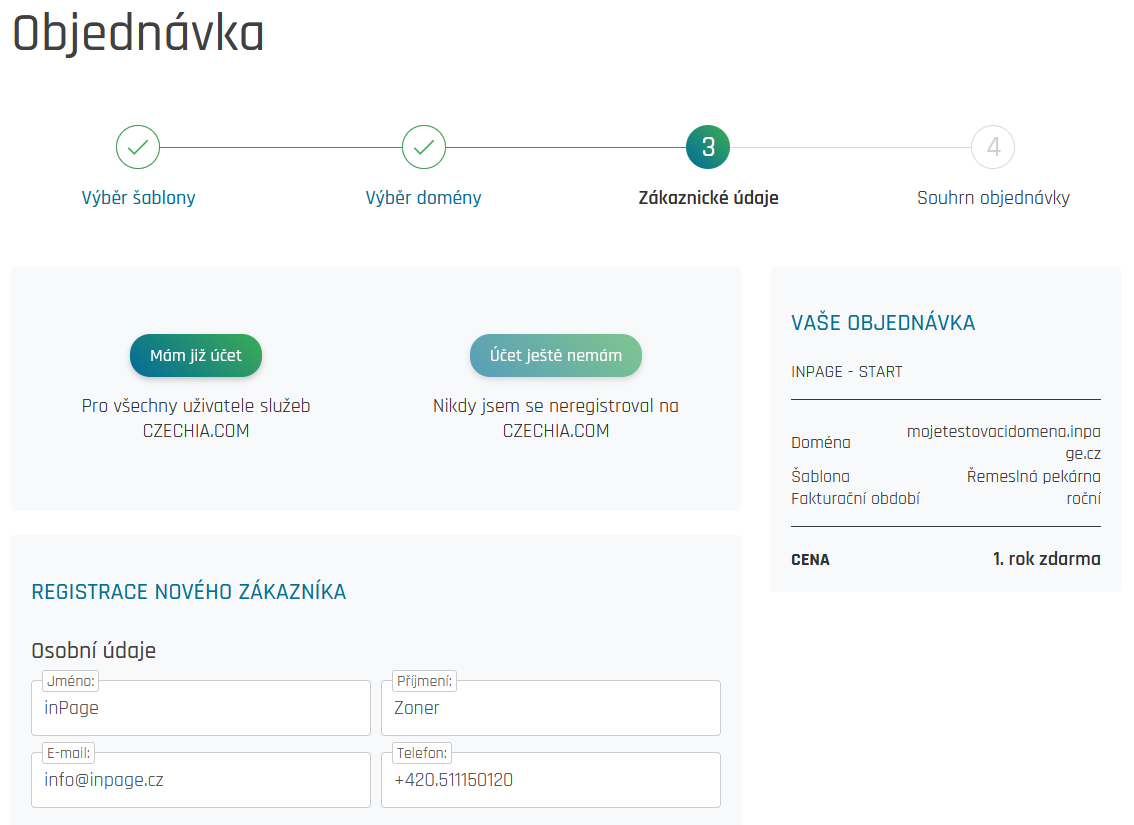Click the step 4 circle icon
This screenshot has width=1134, height=825.
pos(993,147)
